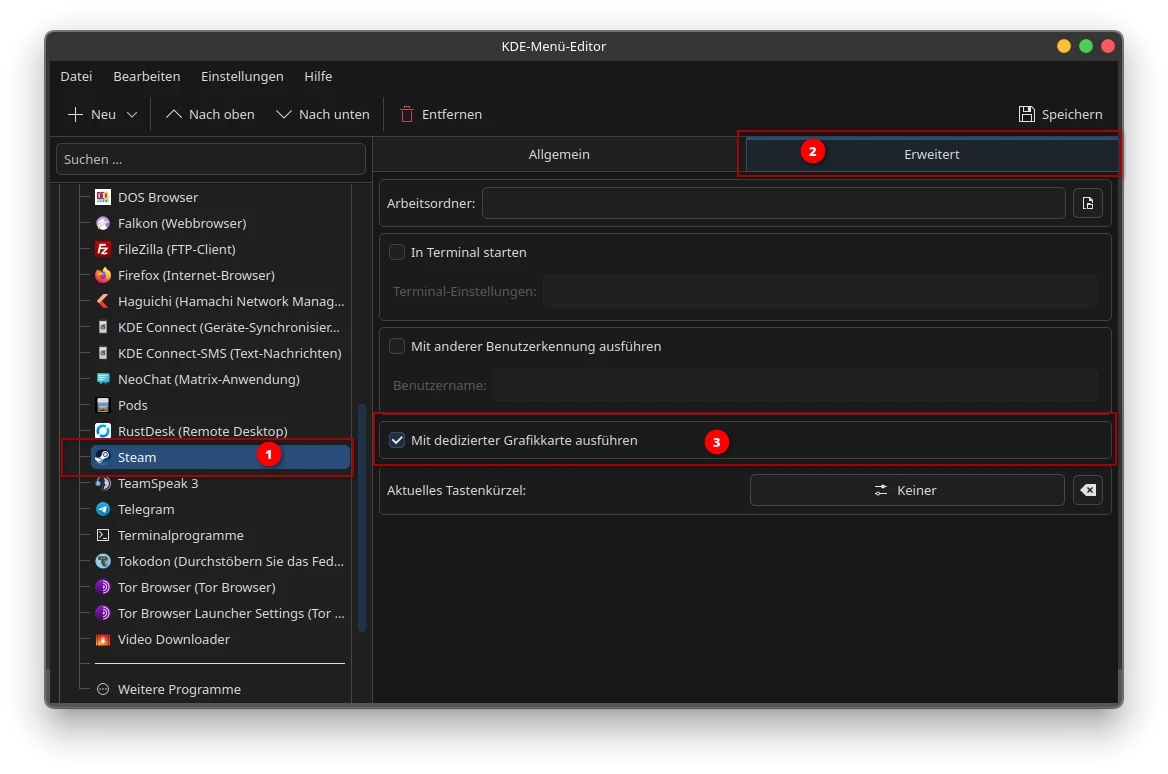Click the Firefox icon in the list

pos(103,276)
